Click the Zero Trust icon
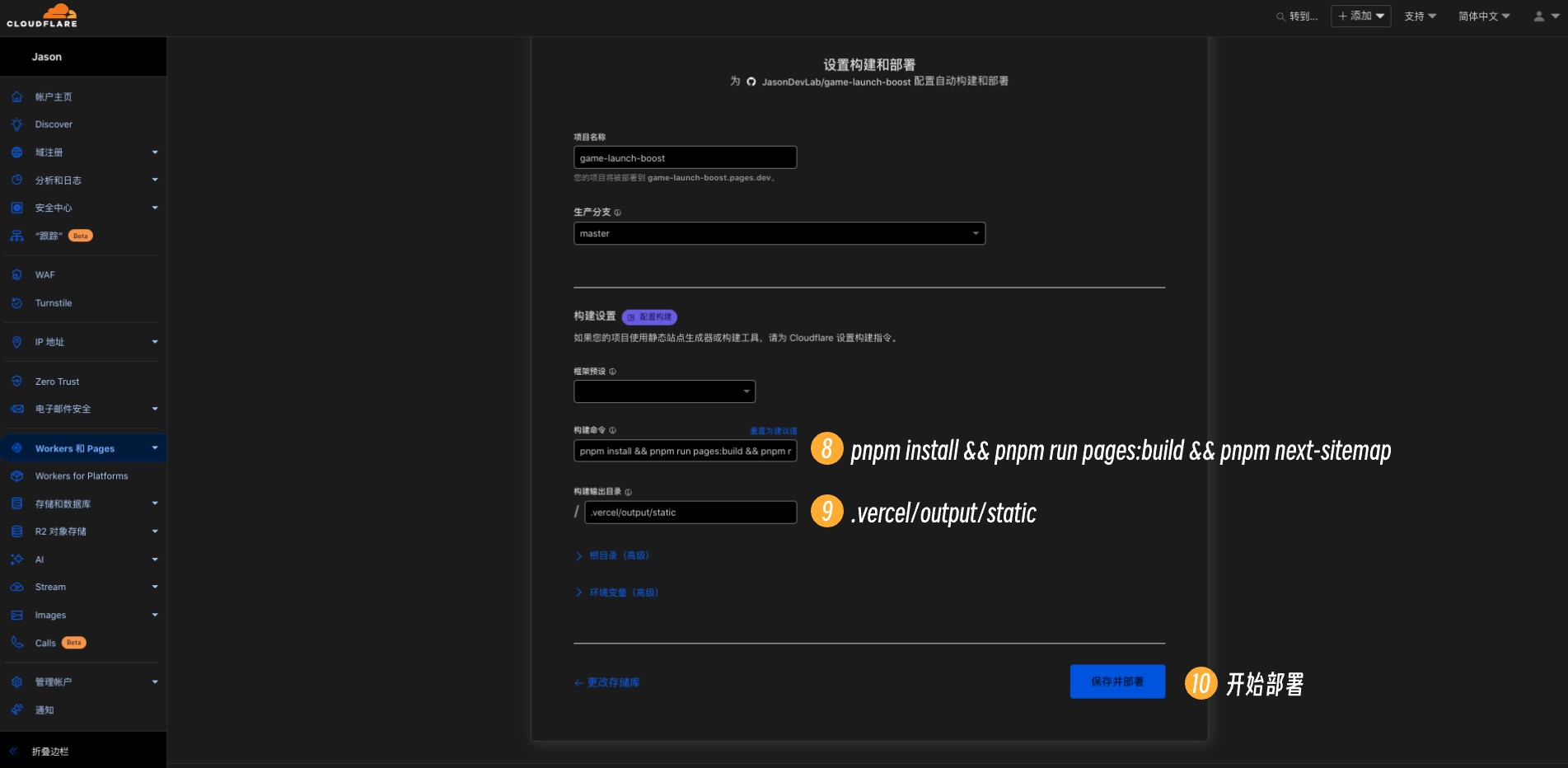This screenshot has height=768, width=1568. (x=16, y=382)
